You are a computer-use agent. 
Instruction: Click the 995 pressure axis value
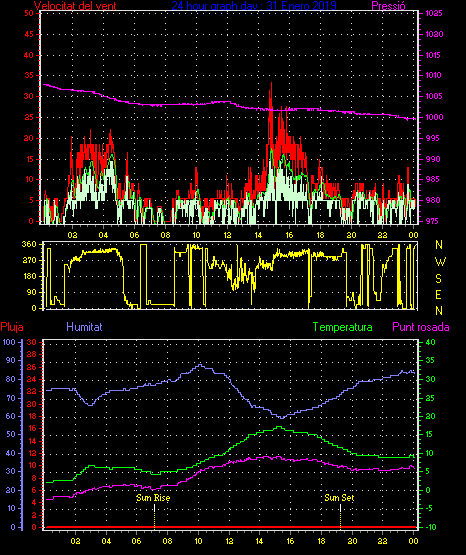pyautogui.click(x=434, y=138)
